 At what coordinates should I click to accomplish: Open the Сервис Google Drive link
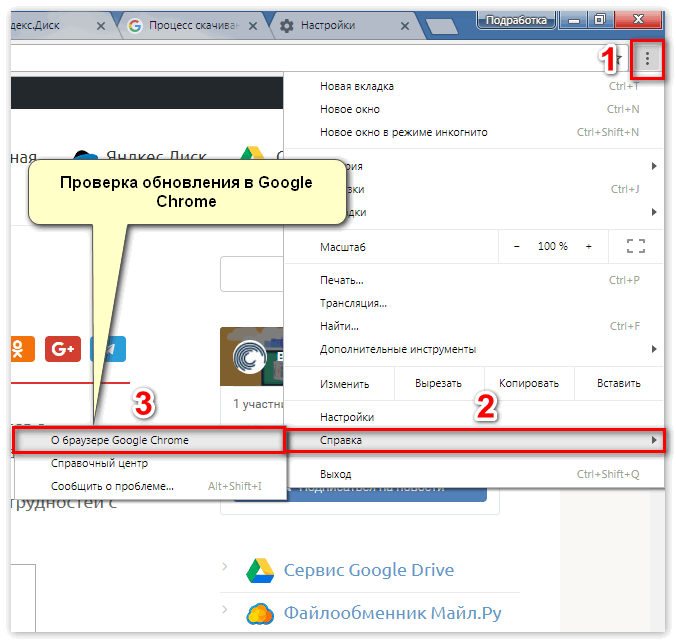369,570
